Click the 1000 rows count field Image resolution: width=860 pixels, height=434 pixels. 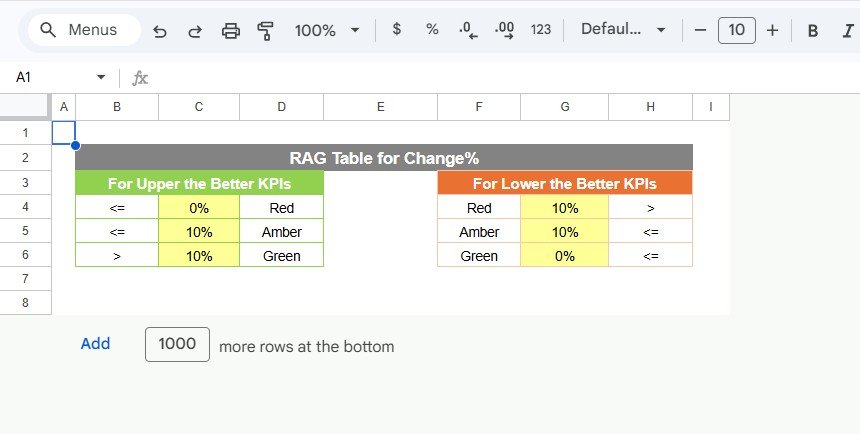(177, 344)
